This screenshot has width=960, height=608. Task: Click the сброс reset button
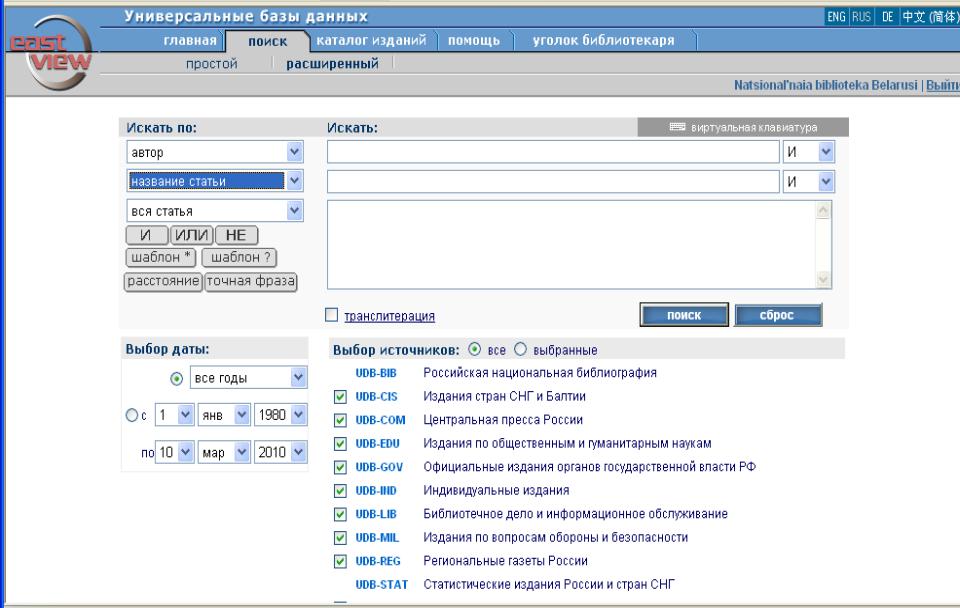pyautogui.click(x=778, y=315)
